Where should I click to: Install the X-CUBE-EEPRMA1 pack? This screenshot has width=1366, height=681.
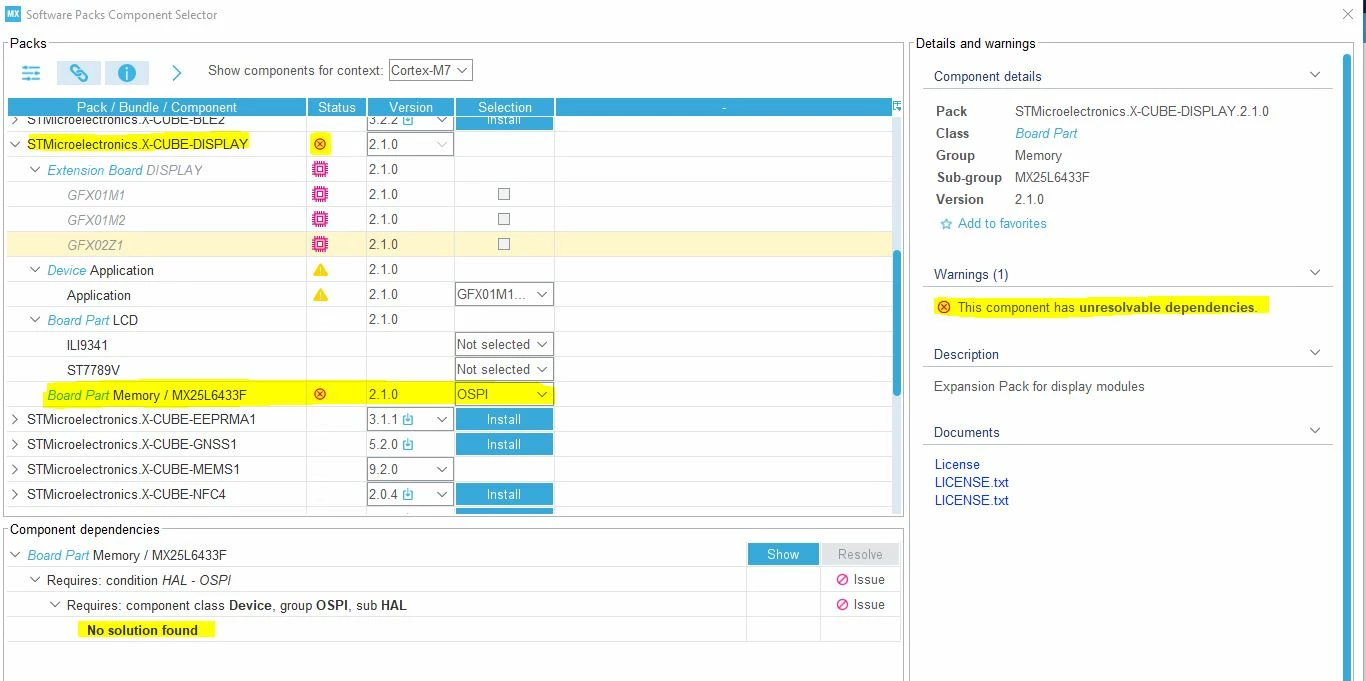(504, 419)
